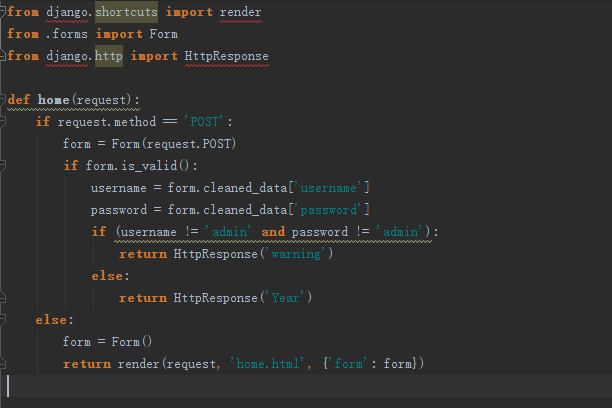Image resolution: width=612 pixels, height=408 pixels.
Task: Click the highlighted 'shortcuts' module name
Action: (127, 12)
